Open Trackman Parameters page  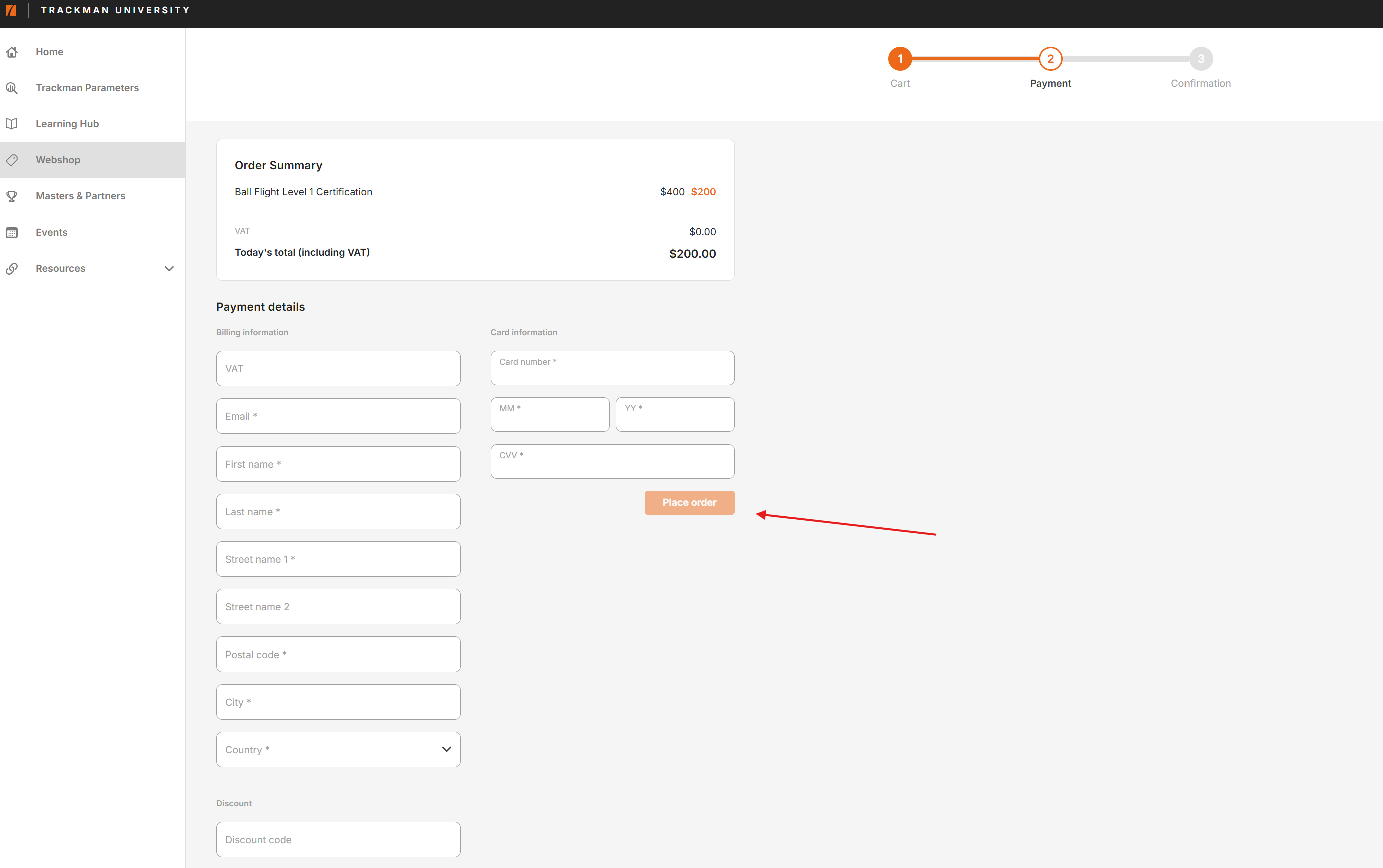[92, 88]
